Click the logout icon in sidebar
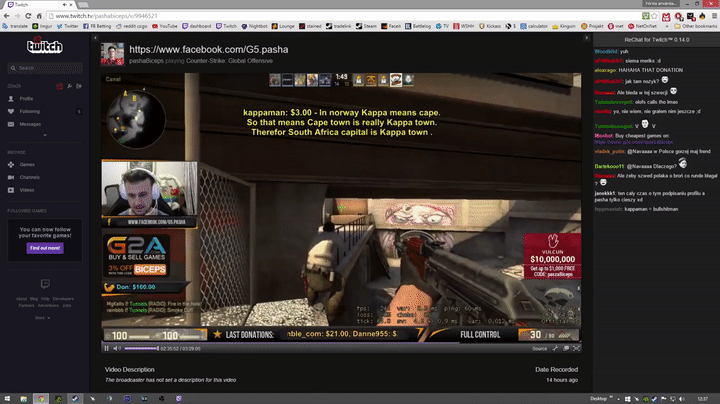The height and width of the screenshot is (404, 720). coord(79,86)
